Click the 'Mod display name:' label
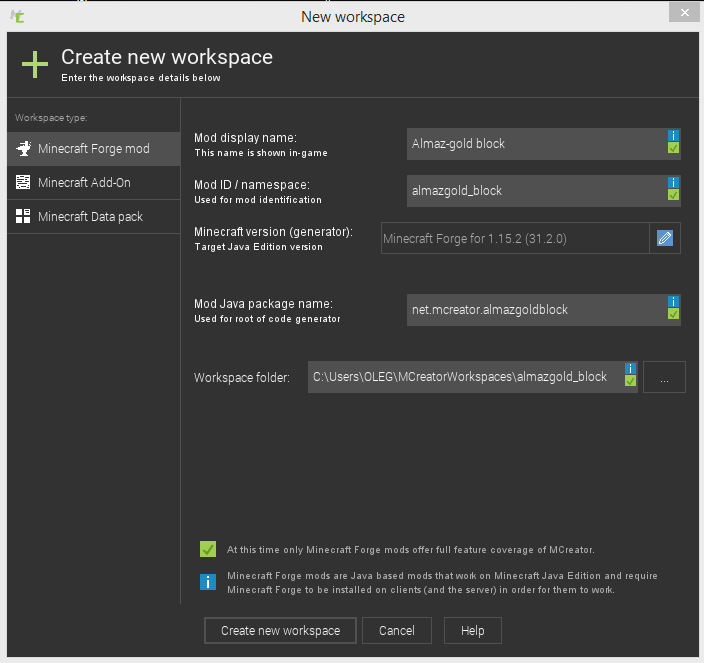The width and height of the screenshot is (704, 663). (x=245, y=138)
